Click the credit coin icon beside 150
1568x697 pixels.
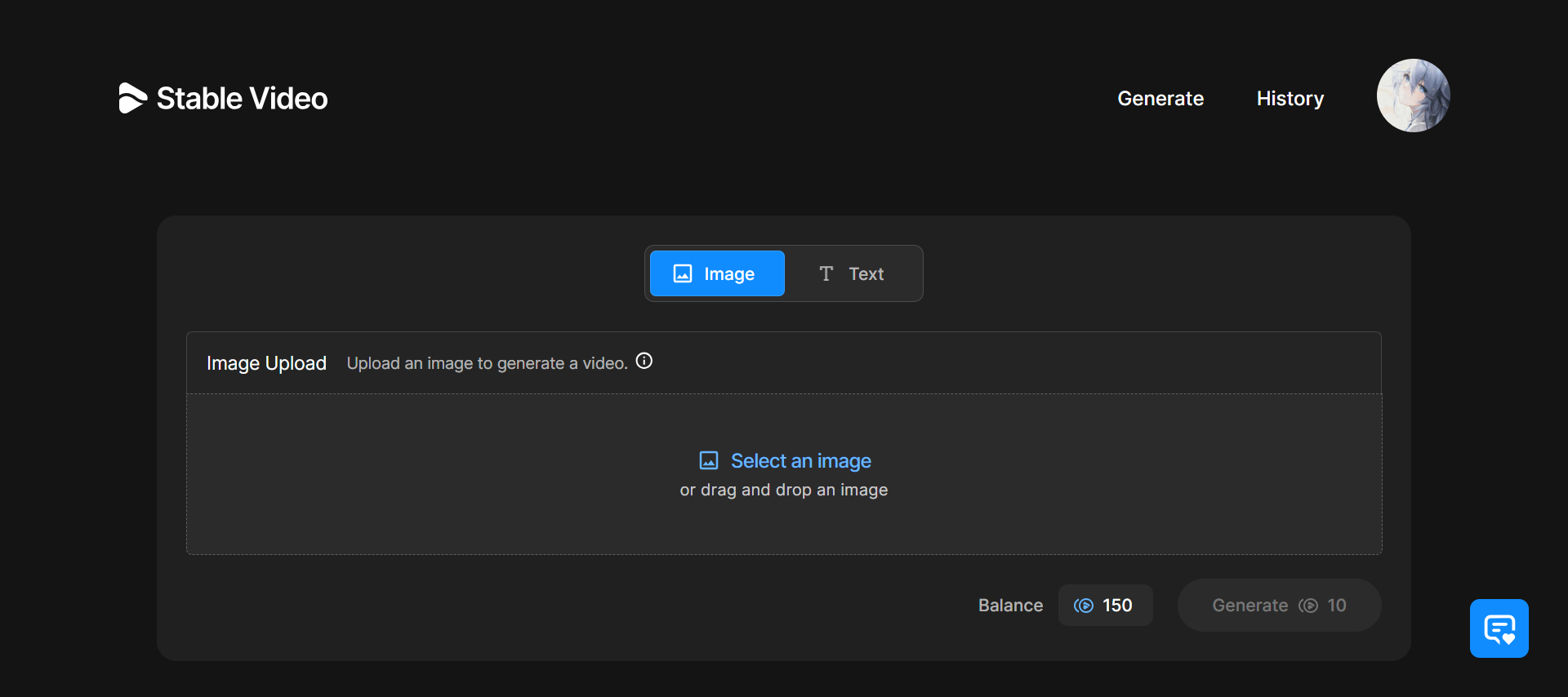(1084, 606)
